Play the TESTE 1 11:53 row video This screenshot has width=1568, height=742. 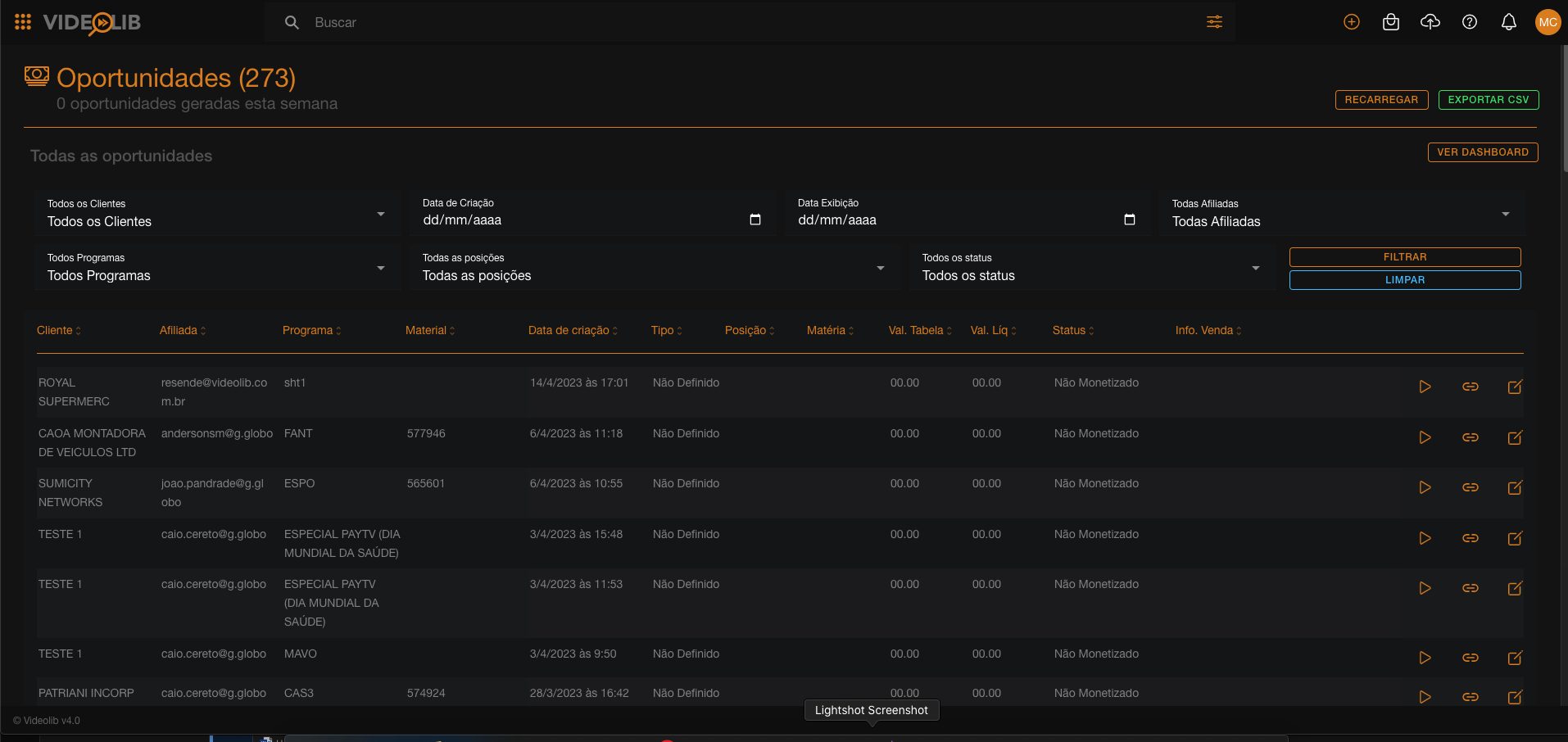pyautogui.click(x=1425, y=588)
